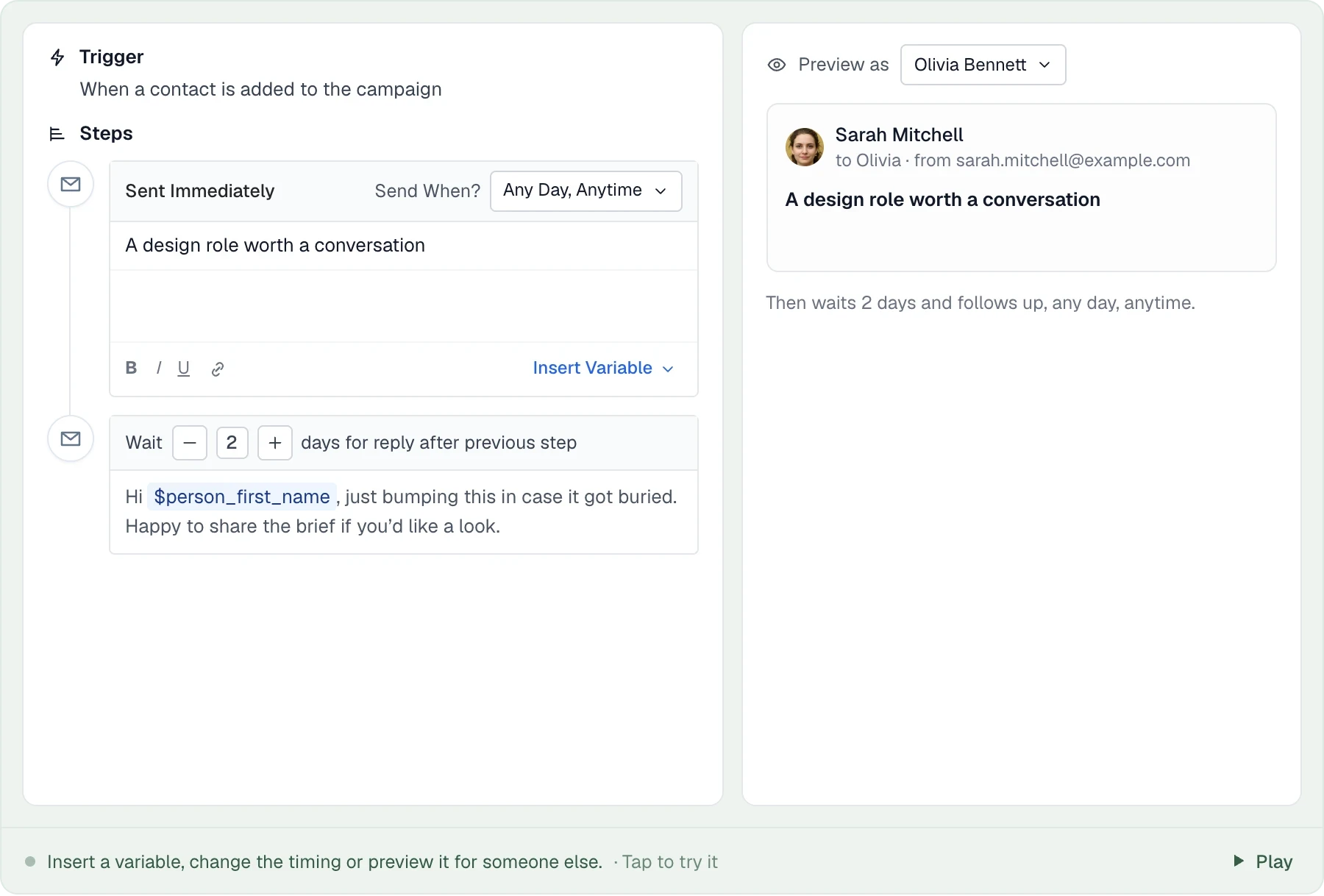Click the 'Insert a variable, change the timing' hint

pos(325,861)
